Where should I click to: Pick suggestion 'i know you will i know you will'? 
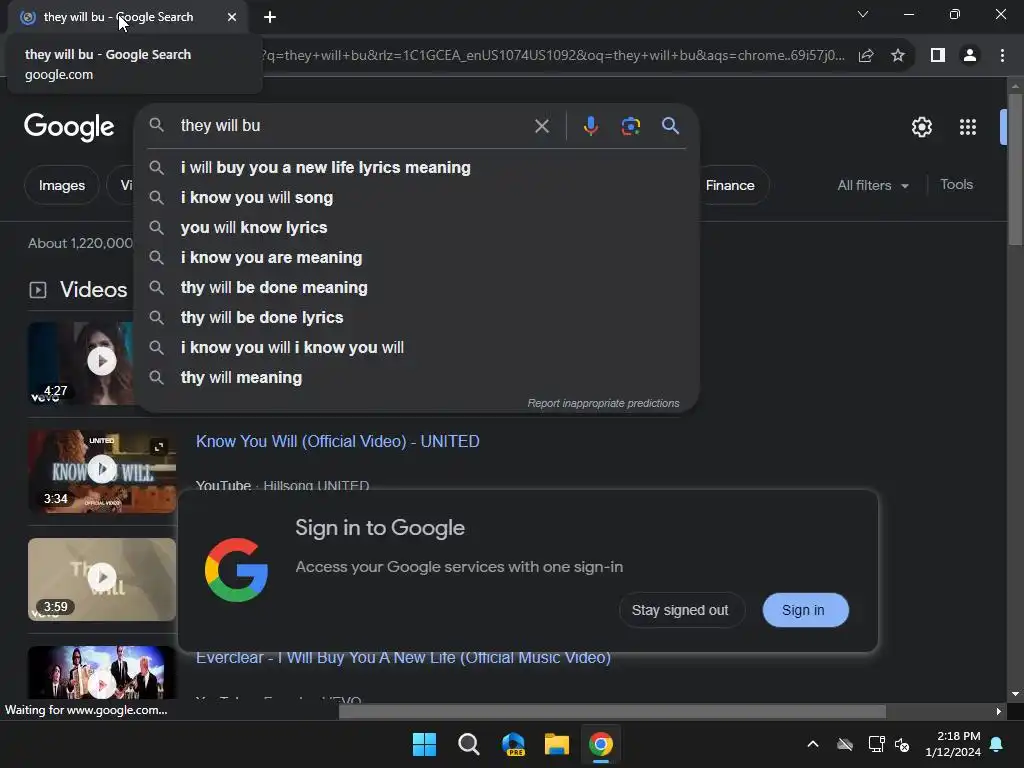417,348
